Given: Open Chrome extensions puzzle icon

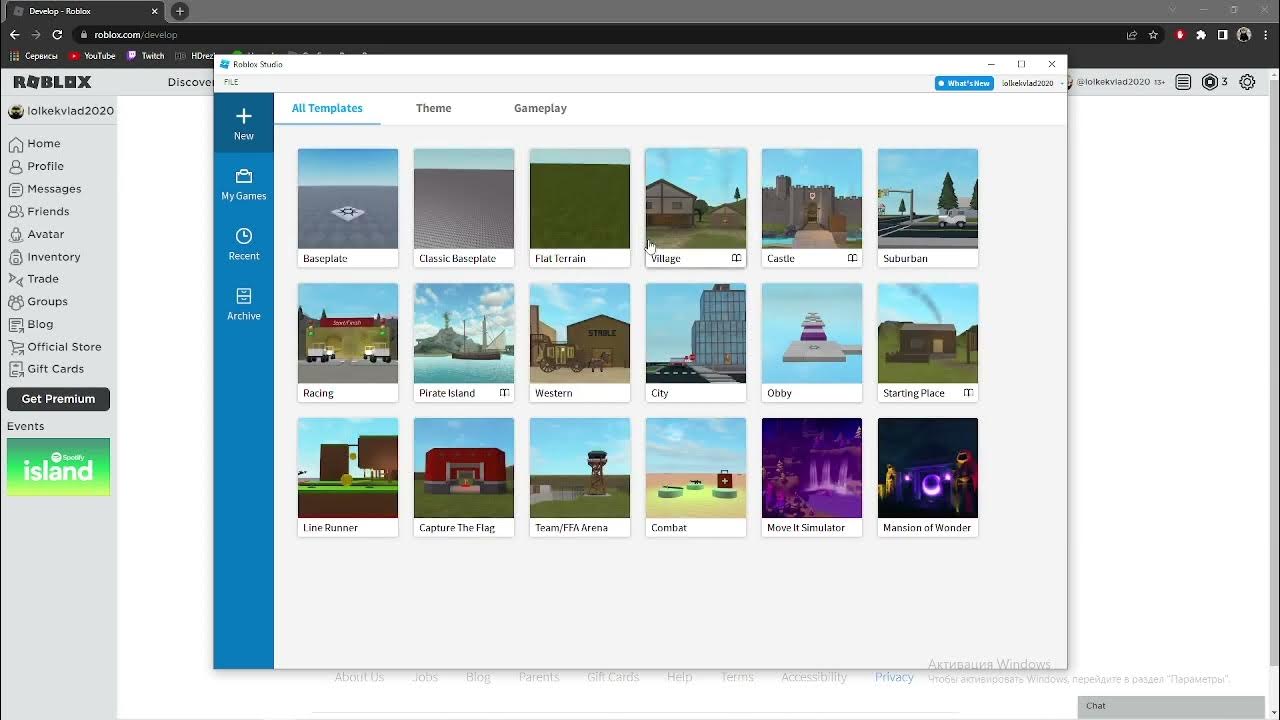Looking at the screenshot, I should tap(1201, 34).
